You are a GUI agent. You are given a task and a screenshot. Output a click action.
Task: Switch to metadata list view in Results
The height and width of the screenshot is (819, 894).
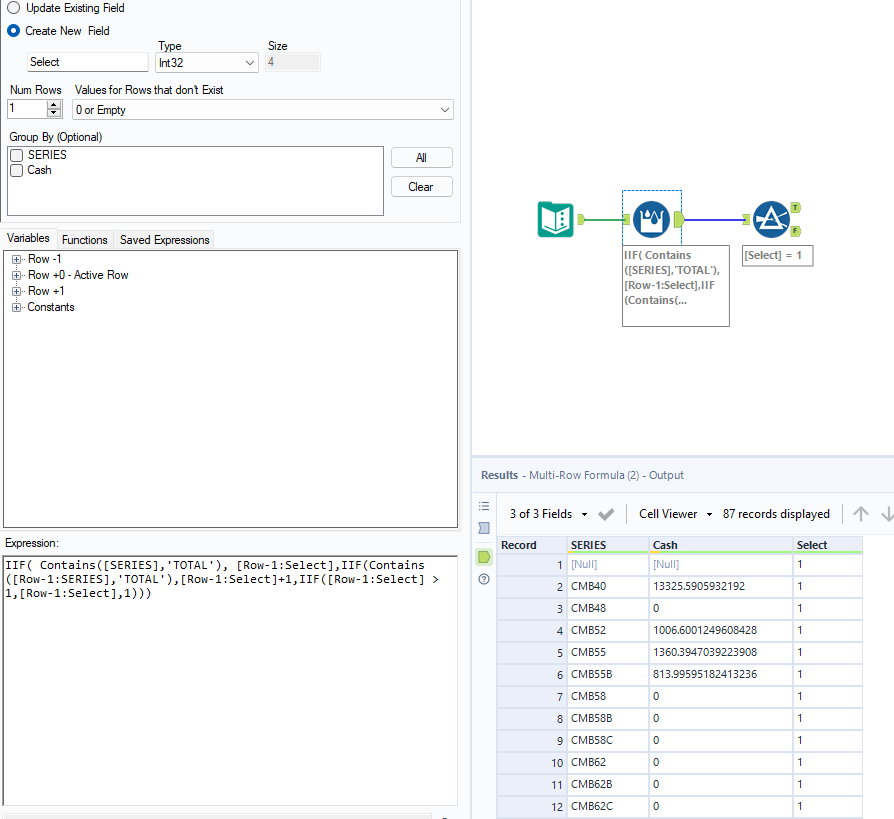484,505
